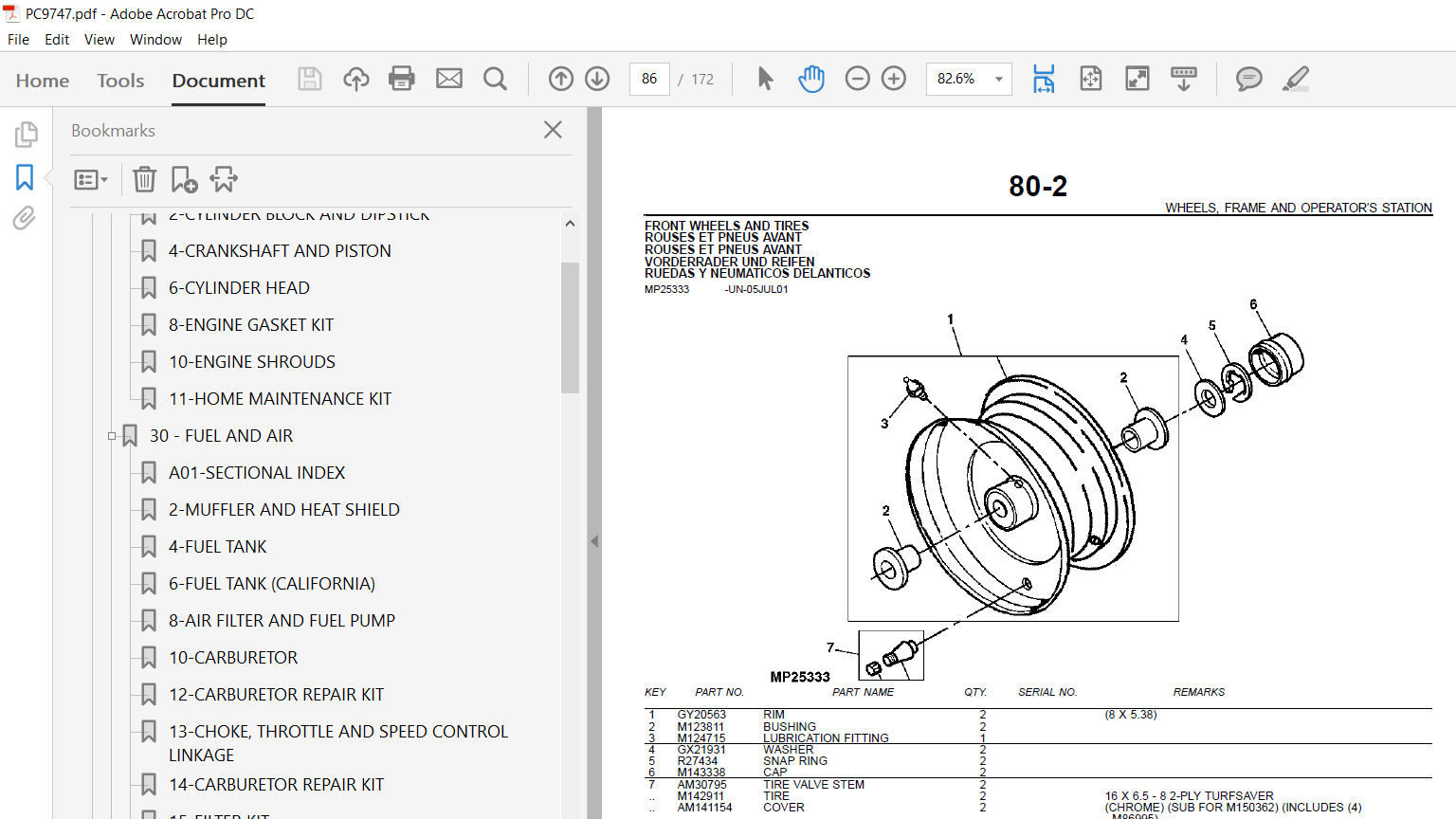Open the zoom level dropdown
The height and width of the screenshot is (819, 1456).
(x=998, y=79)
